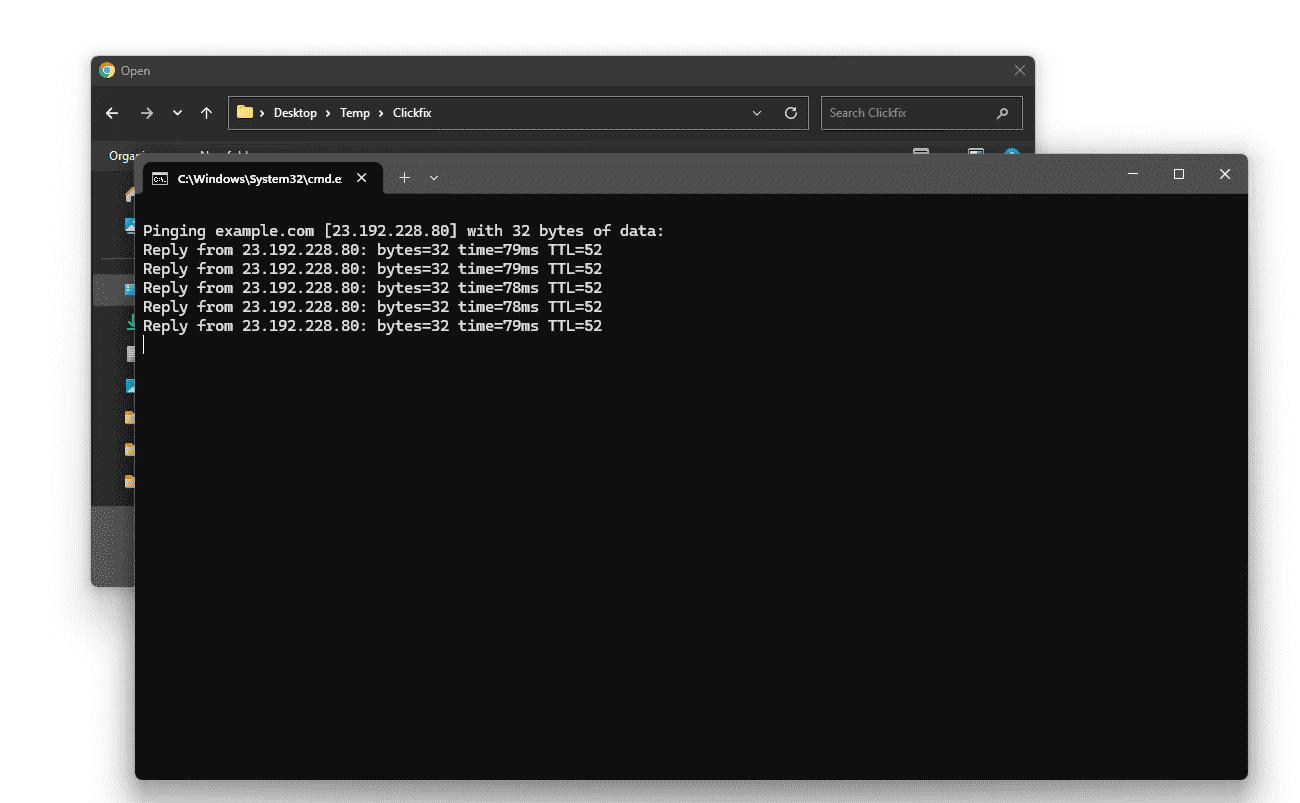Click the cmd.exe icon on the terminal tab
Screen dimensions: 1300x803
coord(160,177)
